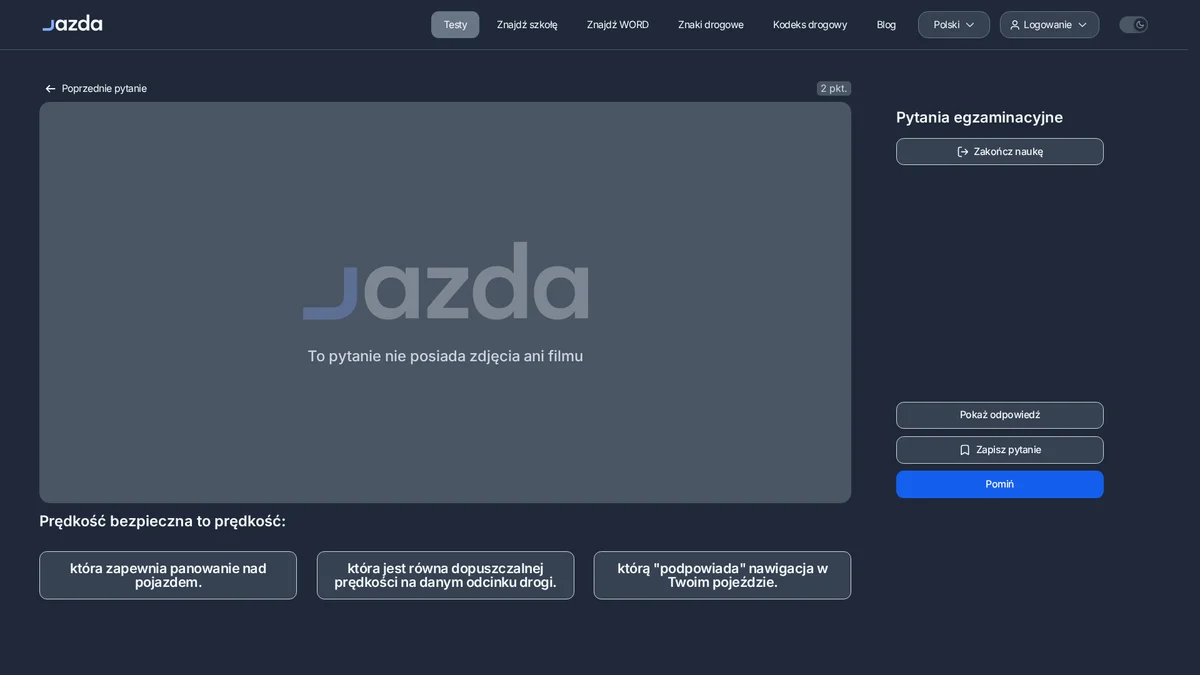Choose answer 'którą podpowiada nawigacja'

pos(722,575)
